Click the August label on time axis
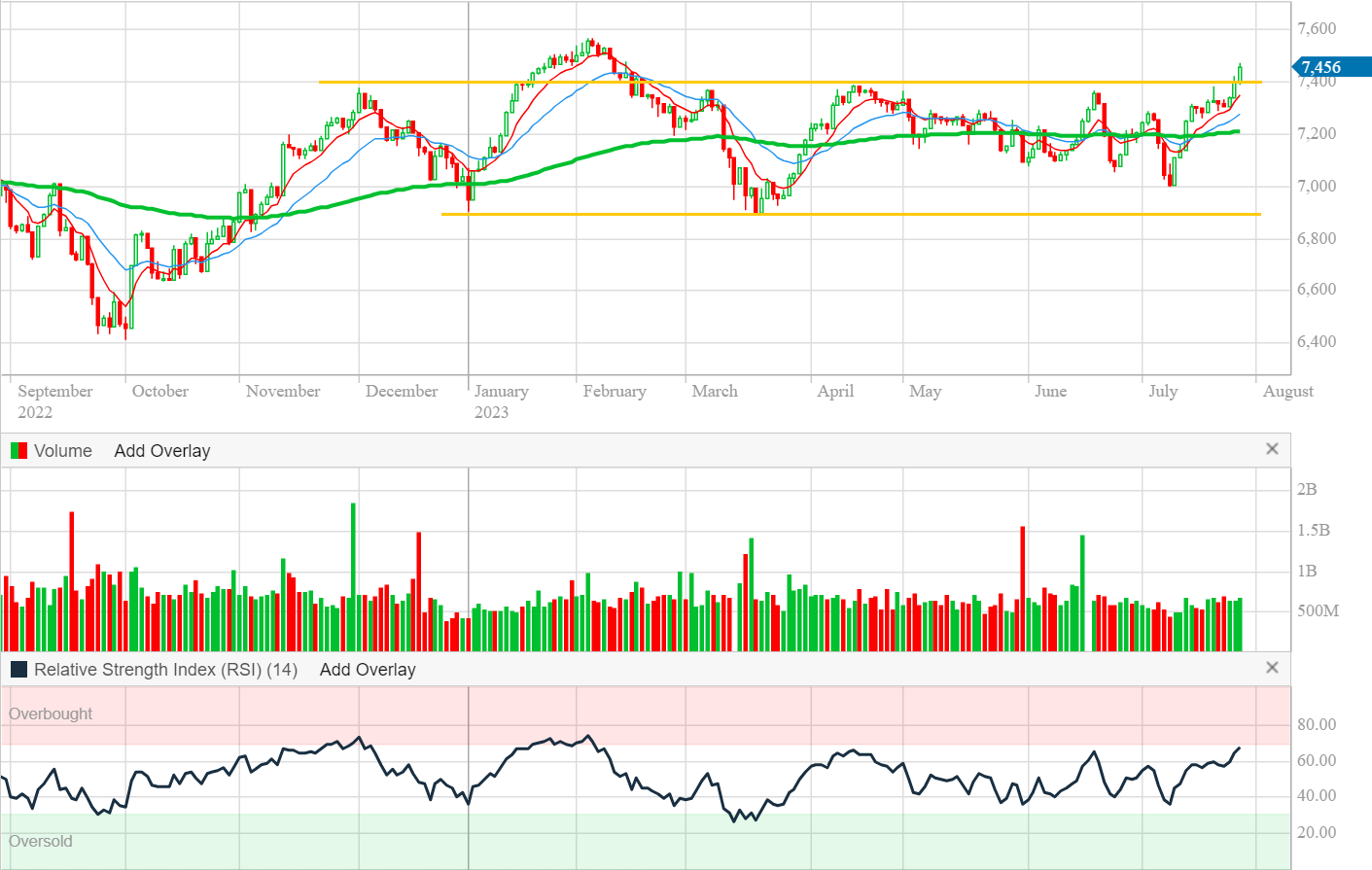Image resolution: width=1372 pixels, height=870 pixels. pos(1287,391)
